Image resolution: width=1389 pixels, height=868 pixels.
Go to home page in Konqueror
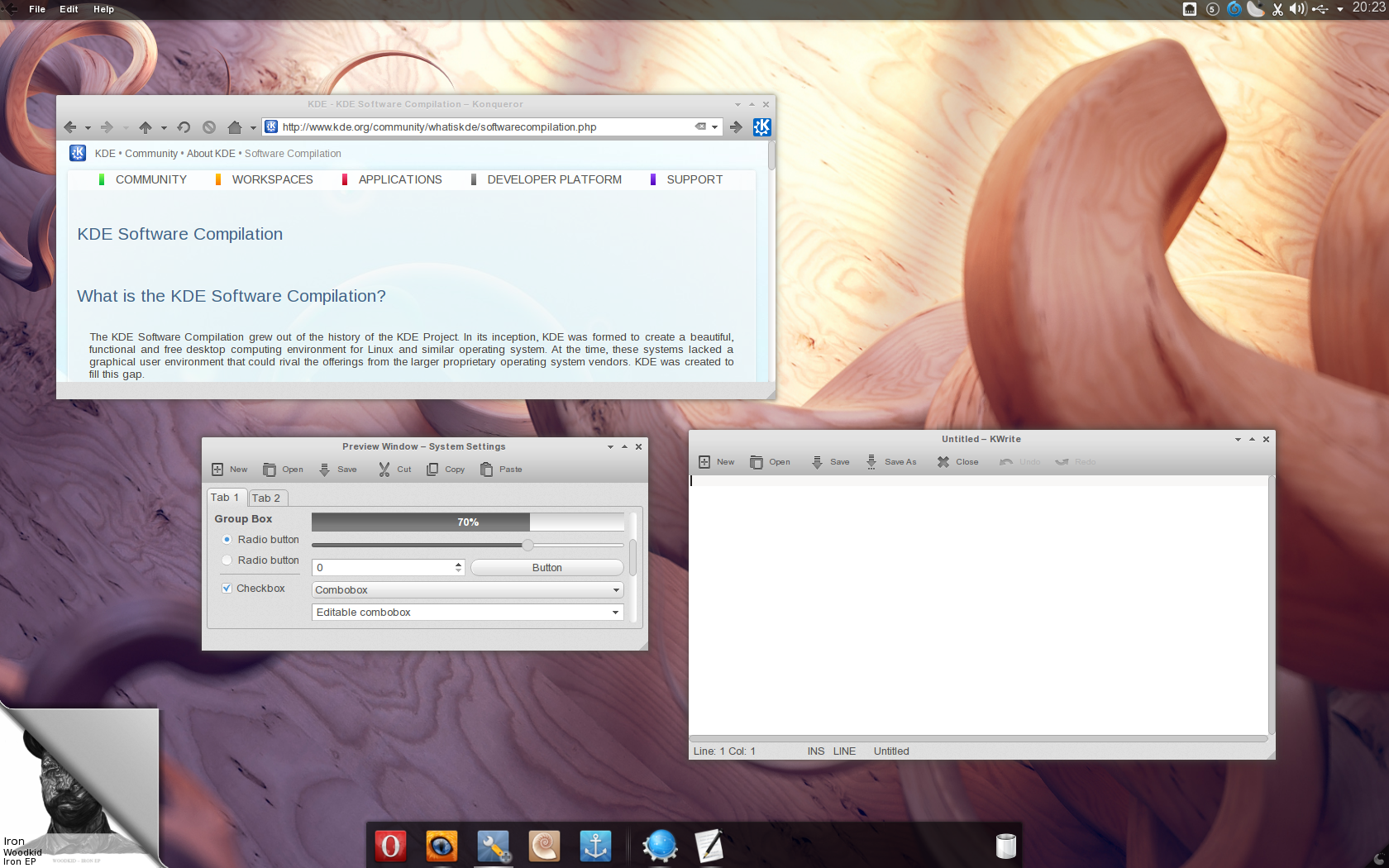pyautogui.click(x=235, y=127)
